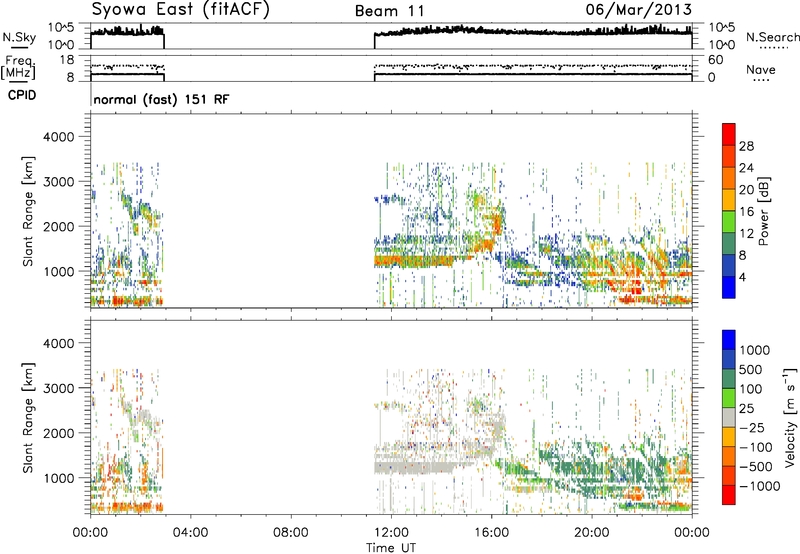The height and width of the screenshot is (554, 800).
Task: Click '3000' on velocity panel range axis
Action: tap(58, 388)
